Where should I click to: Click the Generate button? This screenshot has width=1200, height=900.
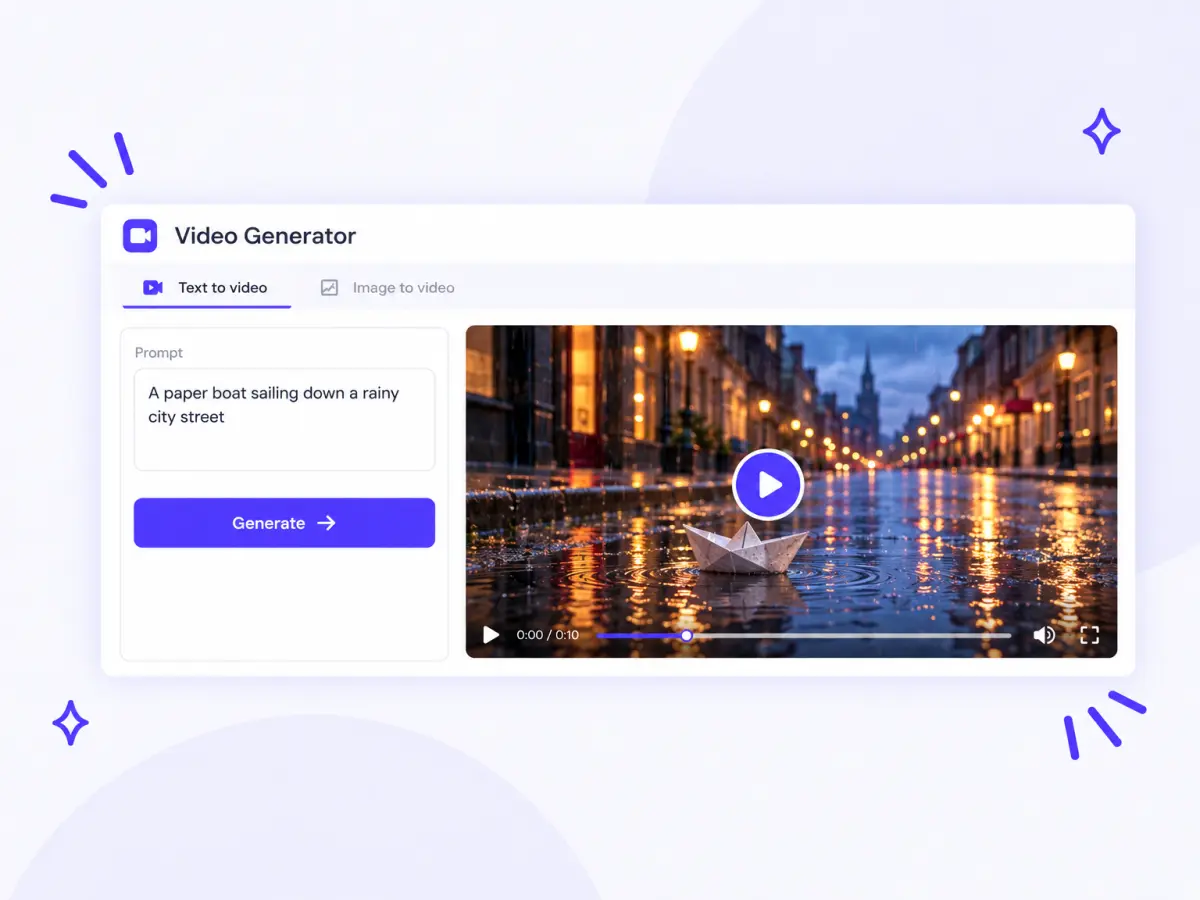tap(285, 523)
